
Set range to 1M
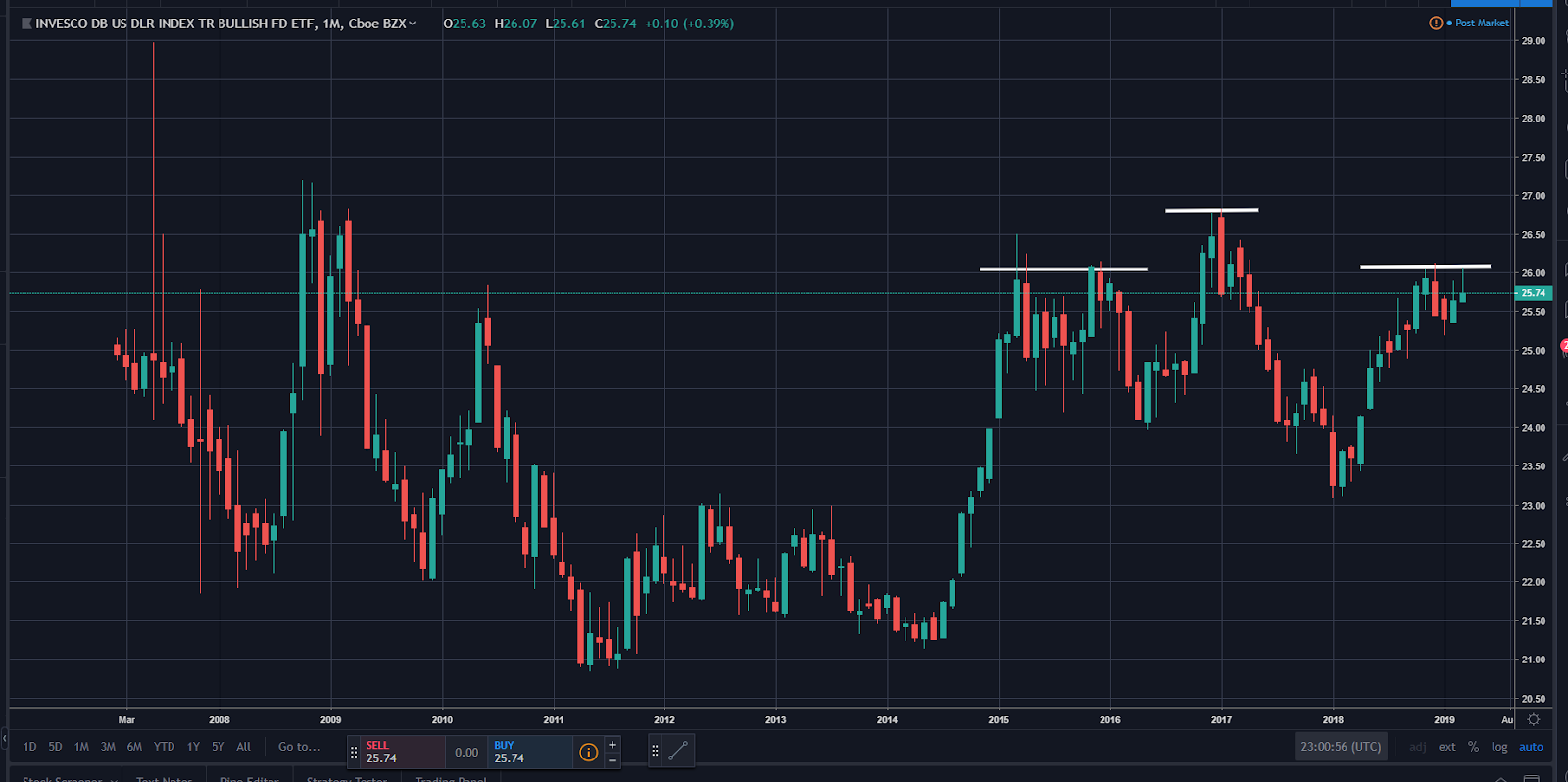tap(82, 747)
